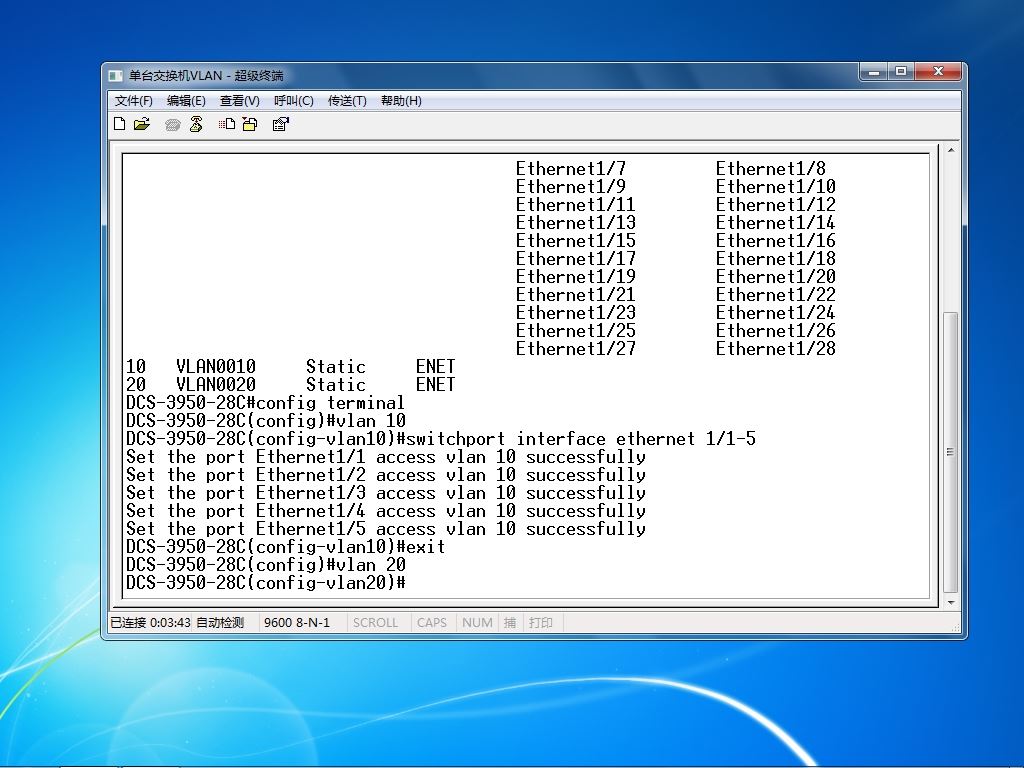Click the vertical scrollbar thumb
1024x768 pixels.
pos(951,452)
